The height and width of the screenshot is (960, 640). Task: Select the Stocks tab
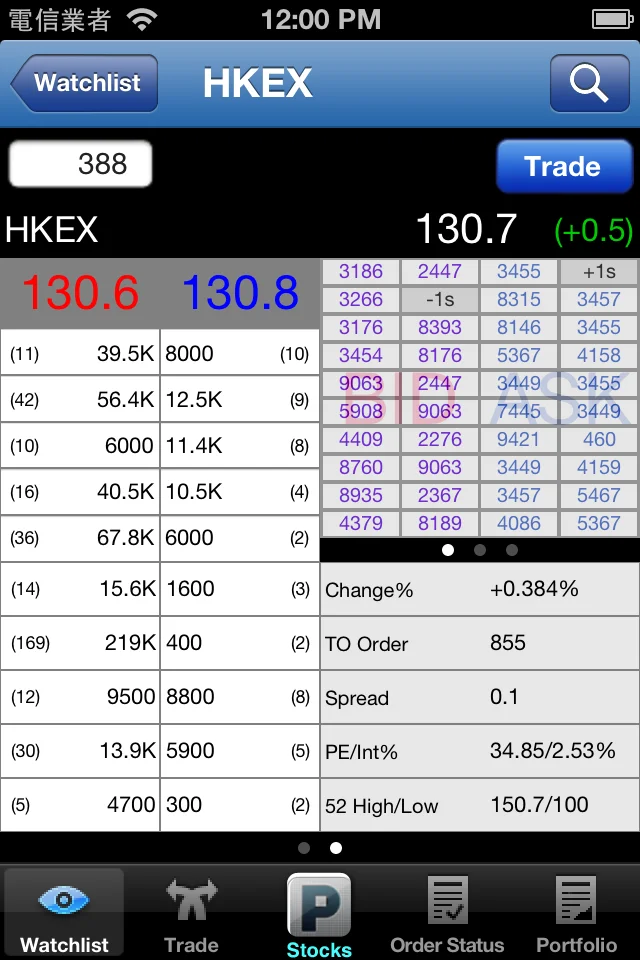(x=318, y=916)
